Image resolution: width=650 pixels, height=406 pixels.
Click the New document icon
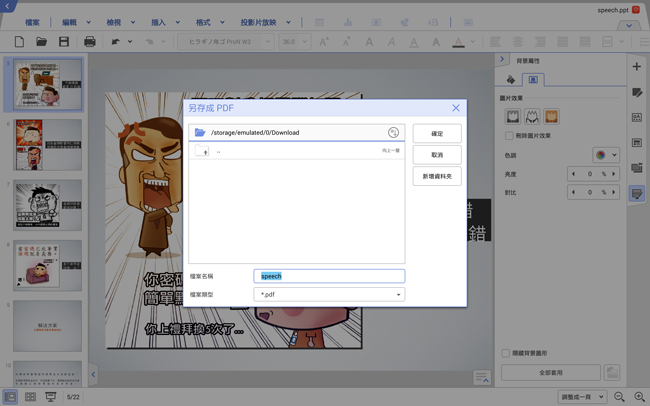(x=19, y=41)
